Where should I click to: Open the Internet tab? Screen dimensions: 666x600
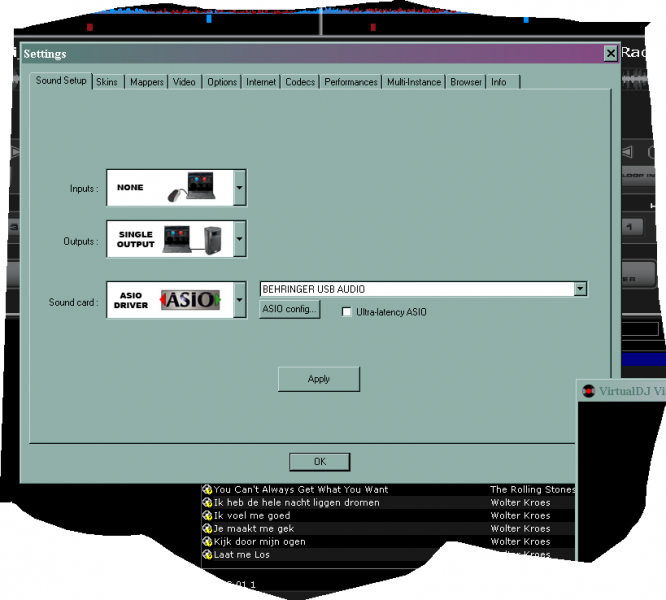click(x=261, y=82)
